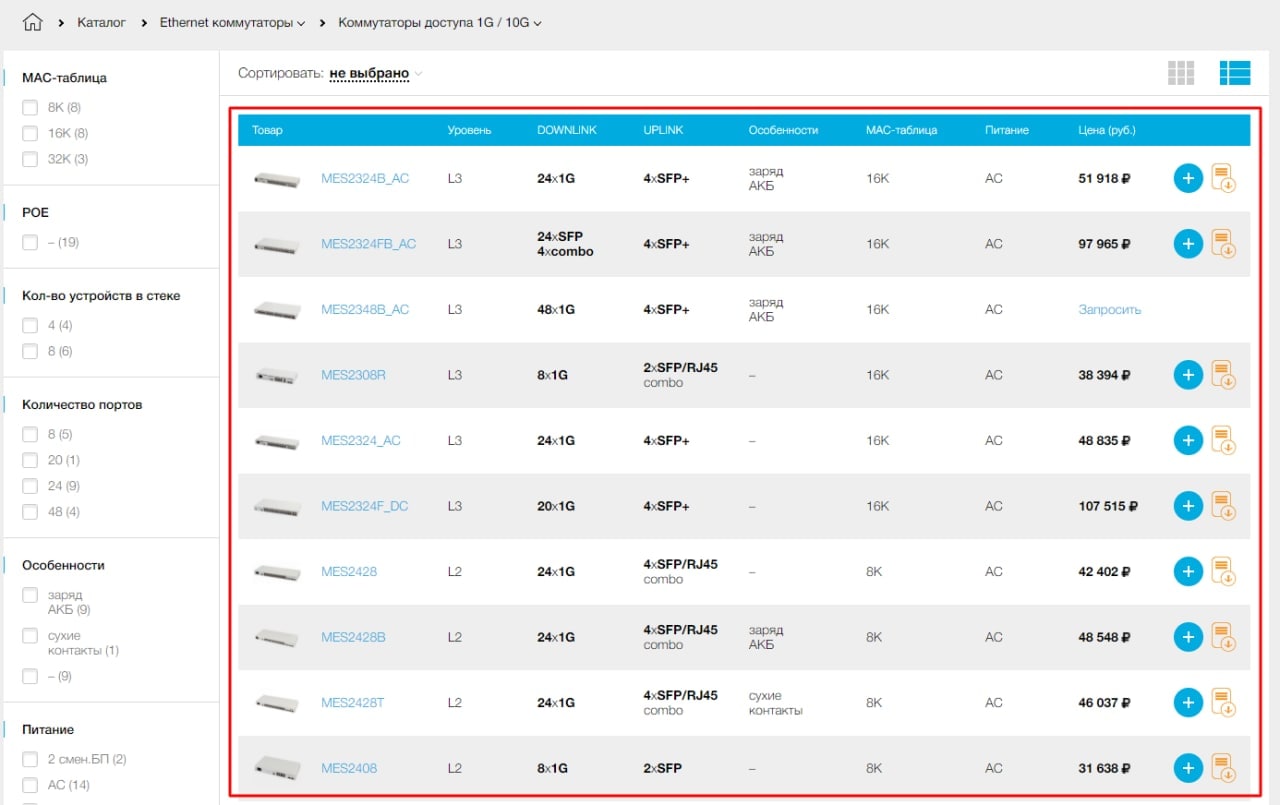Click the UPLINK column header
This screenshot has height=805, width=1280.
(664, 130)
